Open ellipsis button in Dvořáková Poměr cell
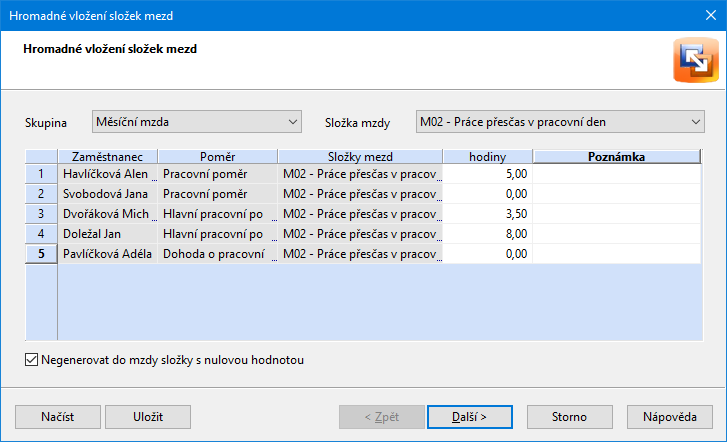 [274, 220]
